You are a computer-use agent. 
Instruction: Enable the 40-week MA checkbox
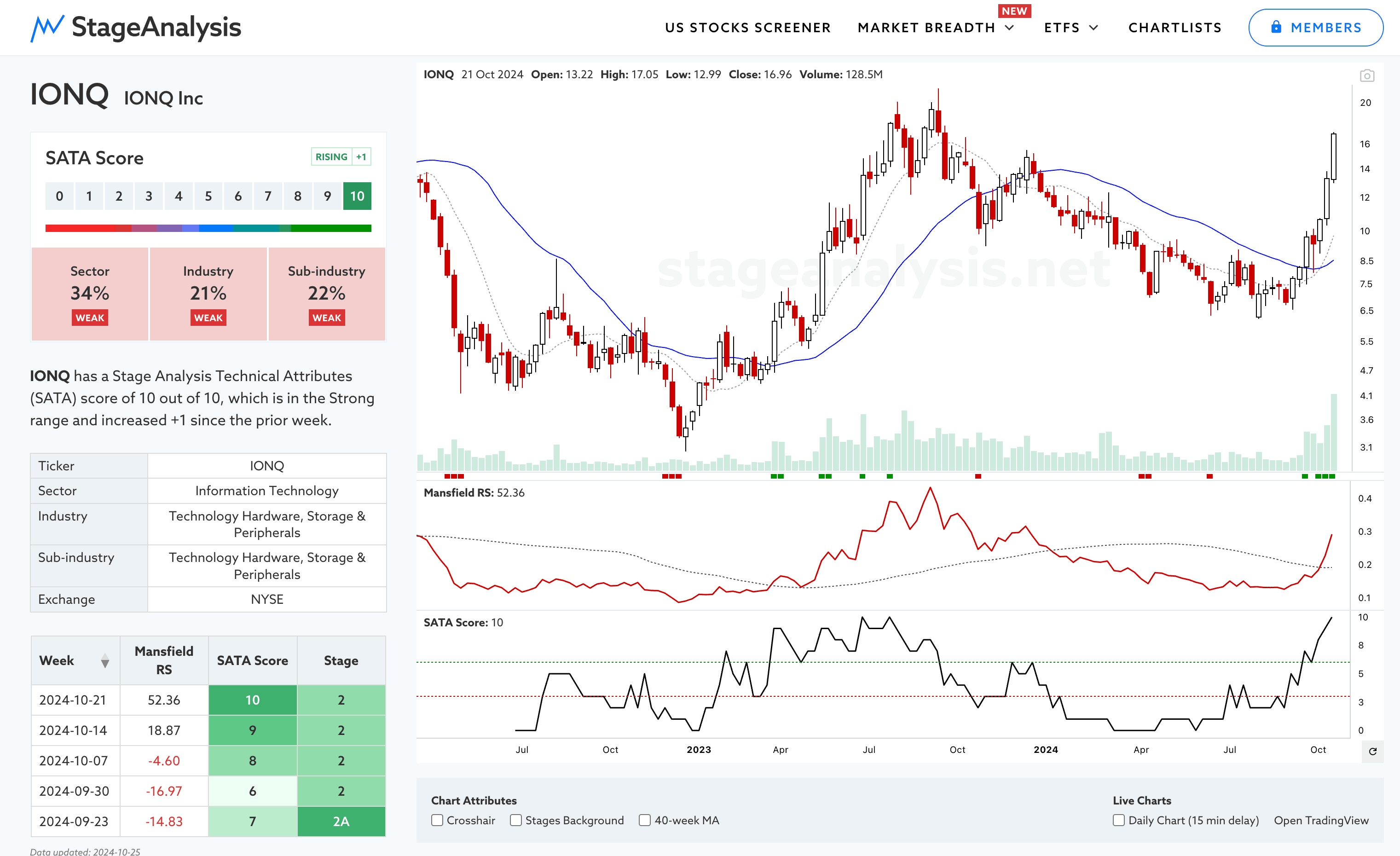pyautogui.click(x=645, y=820)
